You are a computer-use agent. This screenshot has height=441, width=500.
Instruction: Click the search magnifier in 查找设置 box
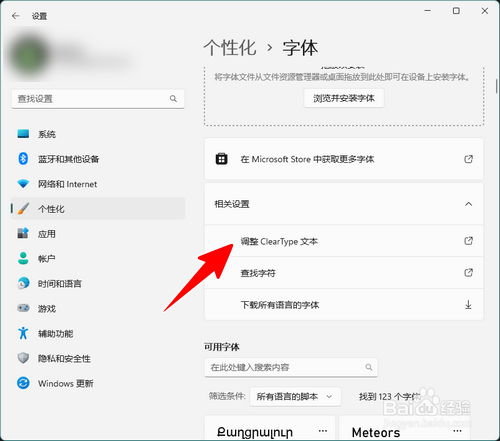tap(173, 99)
